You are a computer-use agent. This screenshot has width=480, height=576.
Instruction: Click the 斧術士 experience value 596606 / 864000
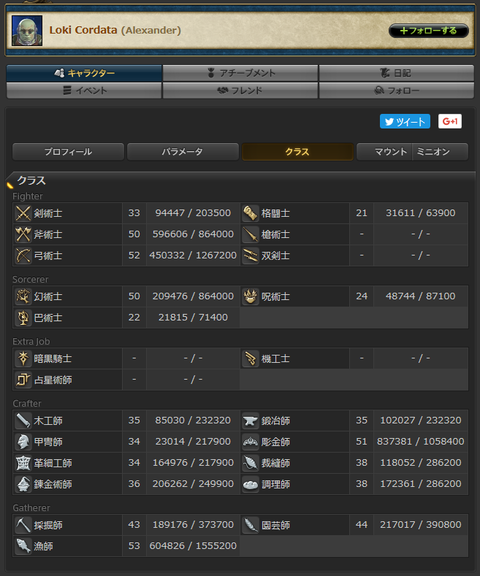[x=193, y=234]
